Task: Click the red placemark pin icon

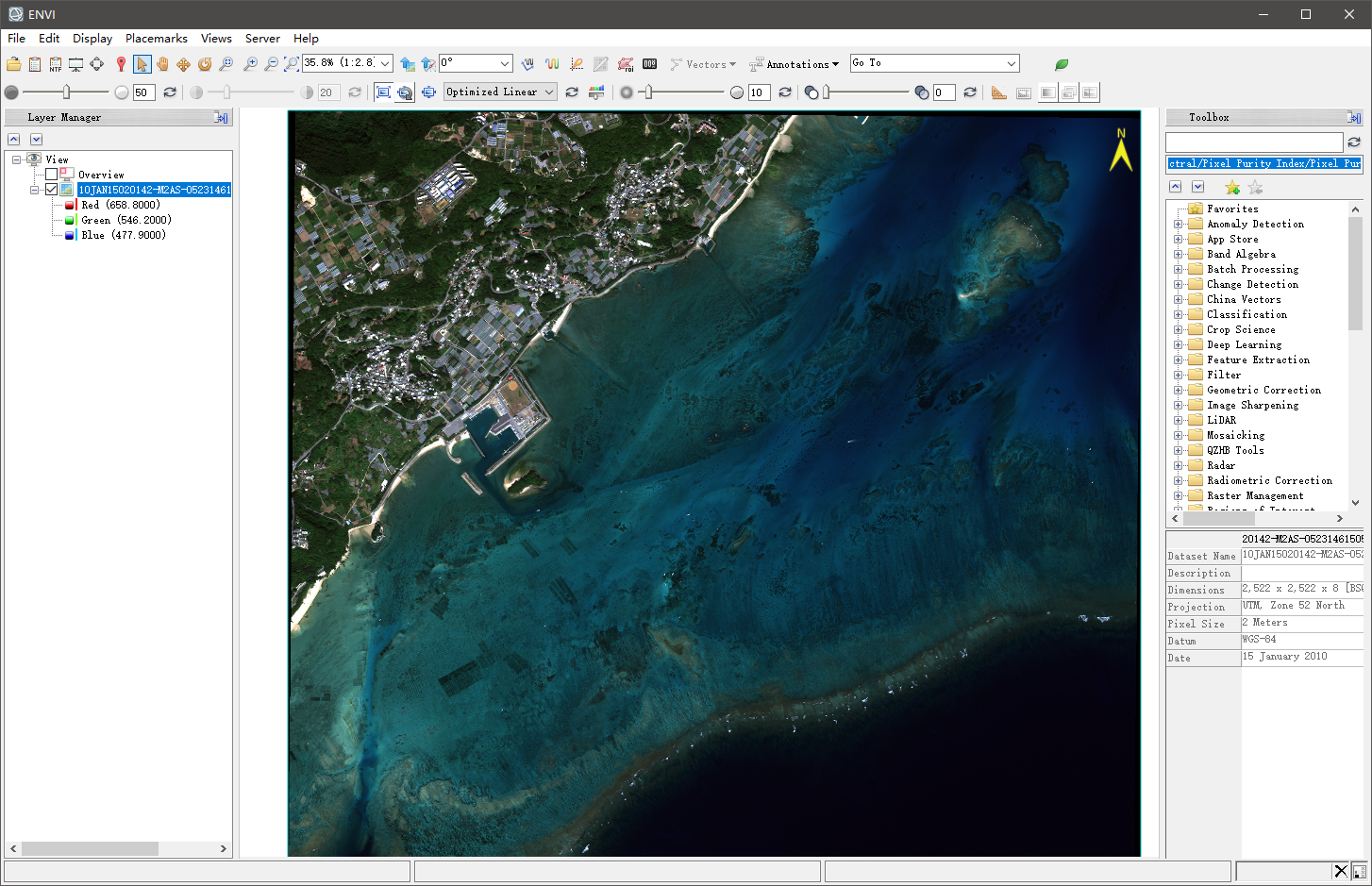Action: pyautogui.click(x=121, y=64)
